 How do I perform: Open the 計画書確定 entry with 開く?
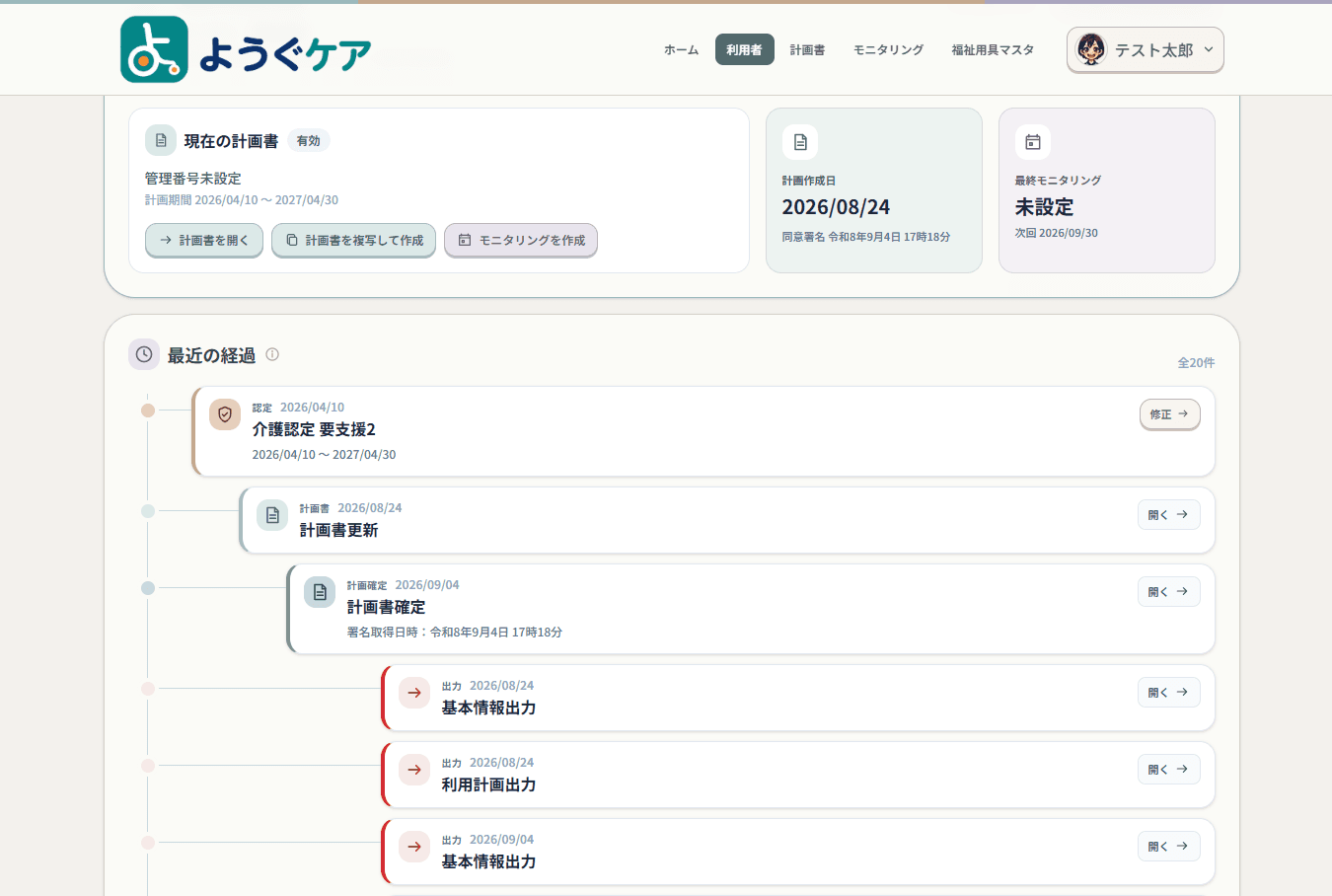click(x=1169, y=592)
